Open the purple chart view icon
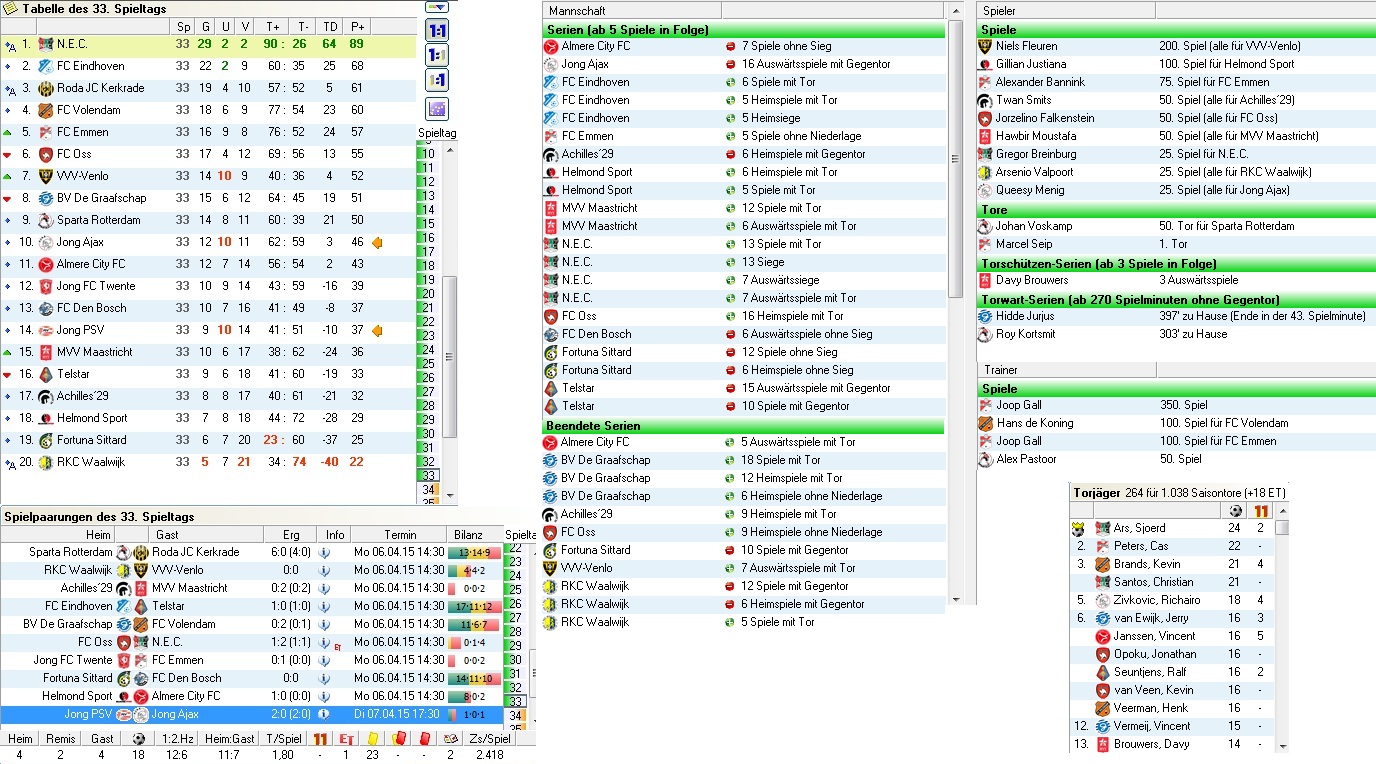The width and height of the screenshot is (1376, 764). point(437,109)
